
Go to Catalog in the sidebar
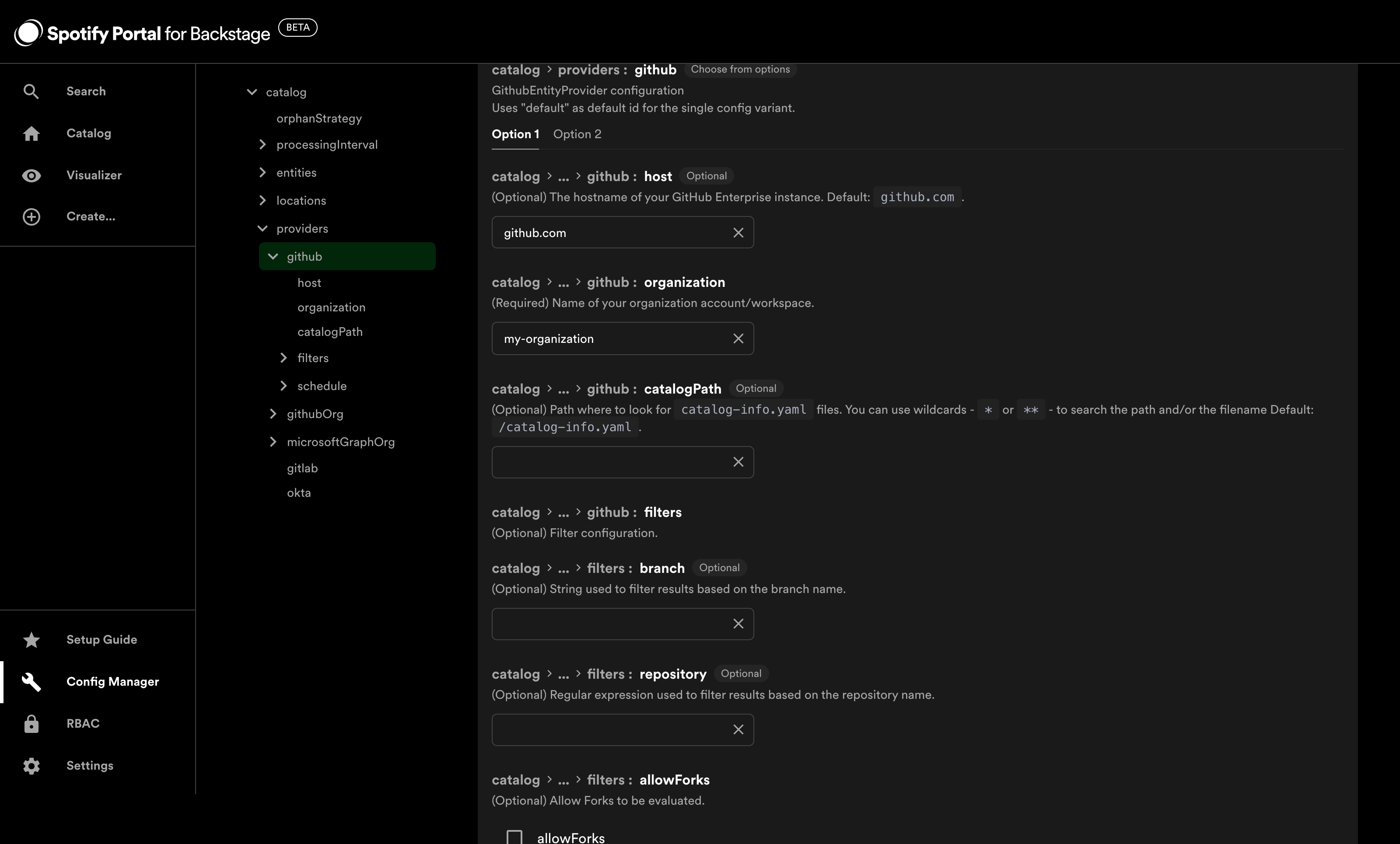click(x=89, y=133)
